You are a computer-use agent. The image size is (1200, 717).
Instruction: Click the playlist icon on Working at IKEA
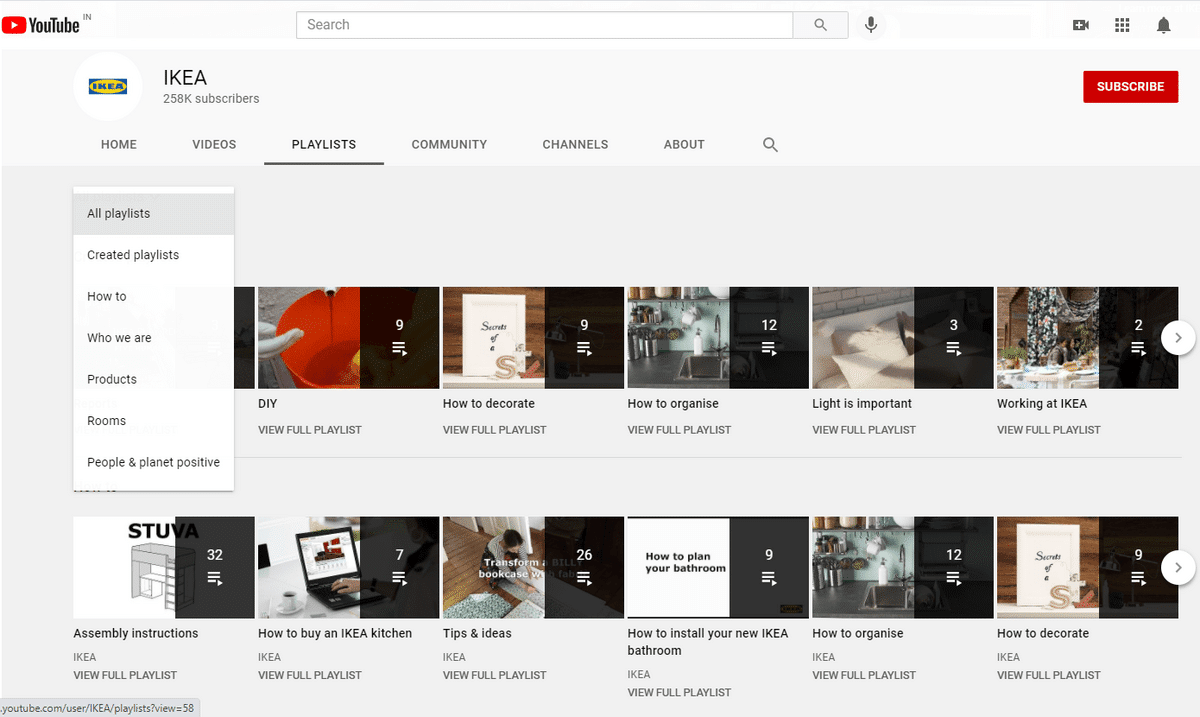pos(1138,348)
